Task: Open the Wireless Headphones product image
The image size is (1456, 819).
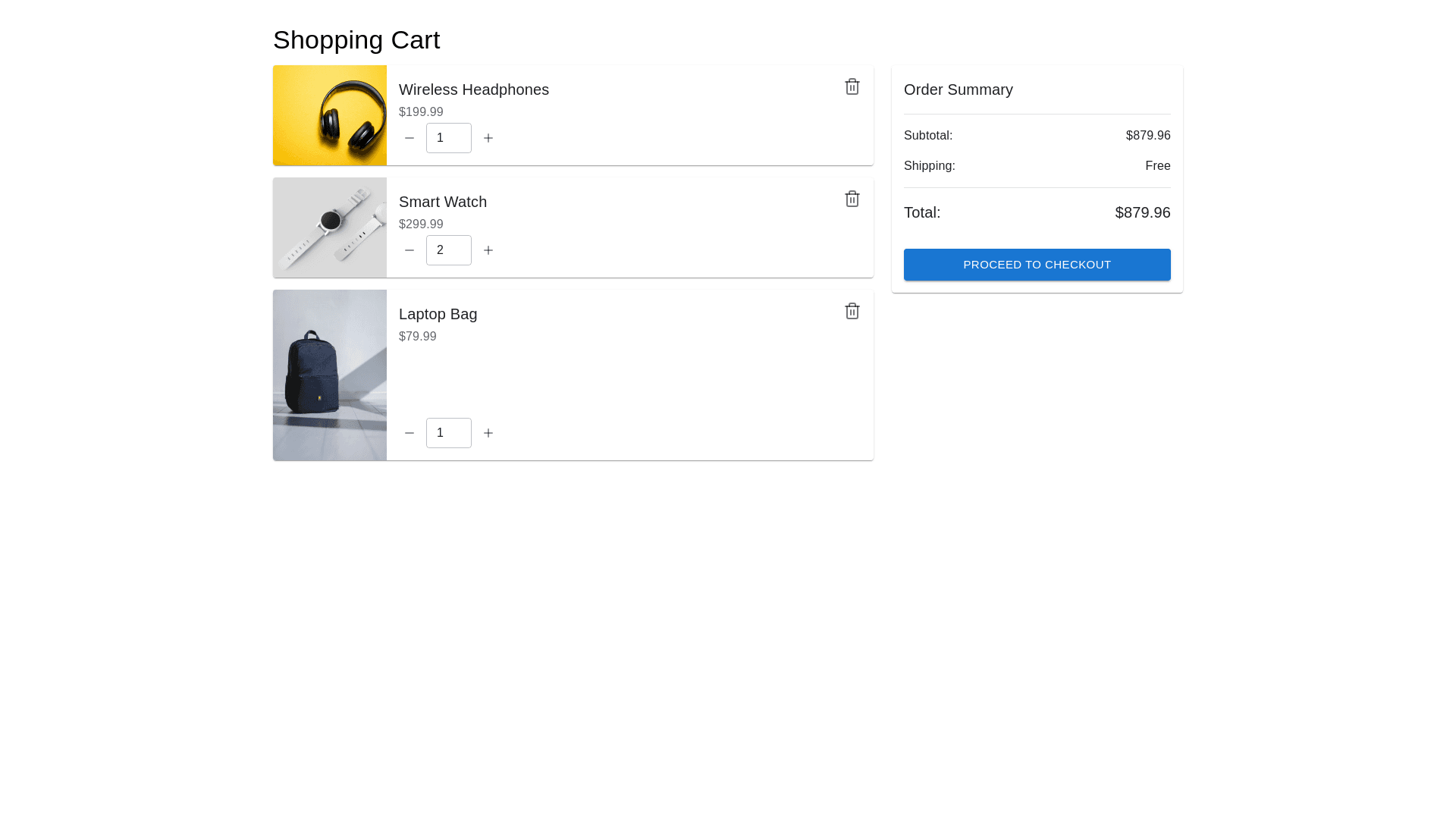Action: point(330,115)
